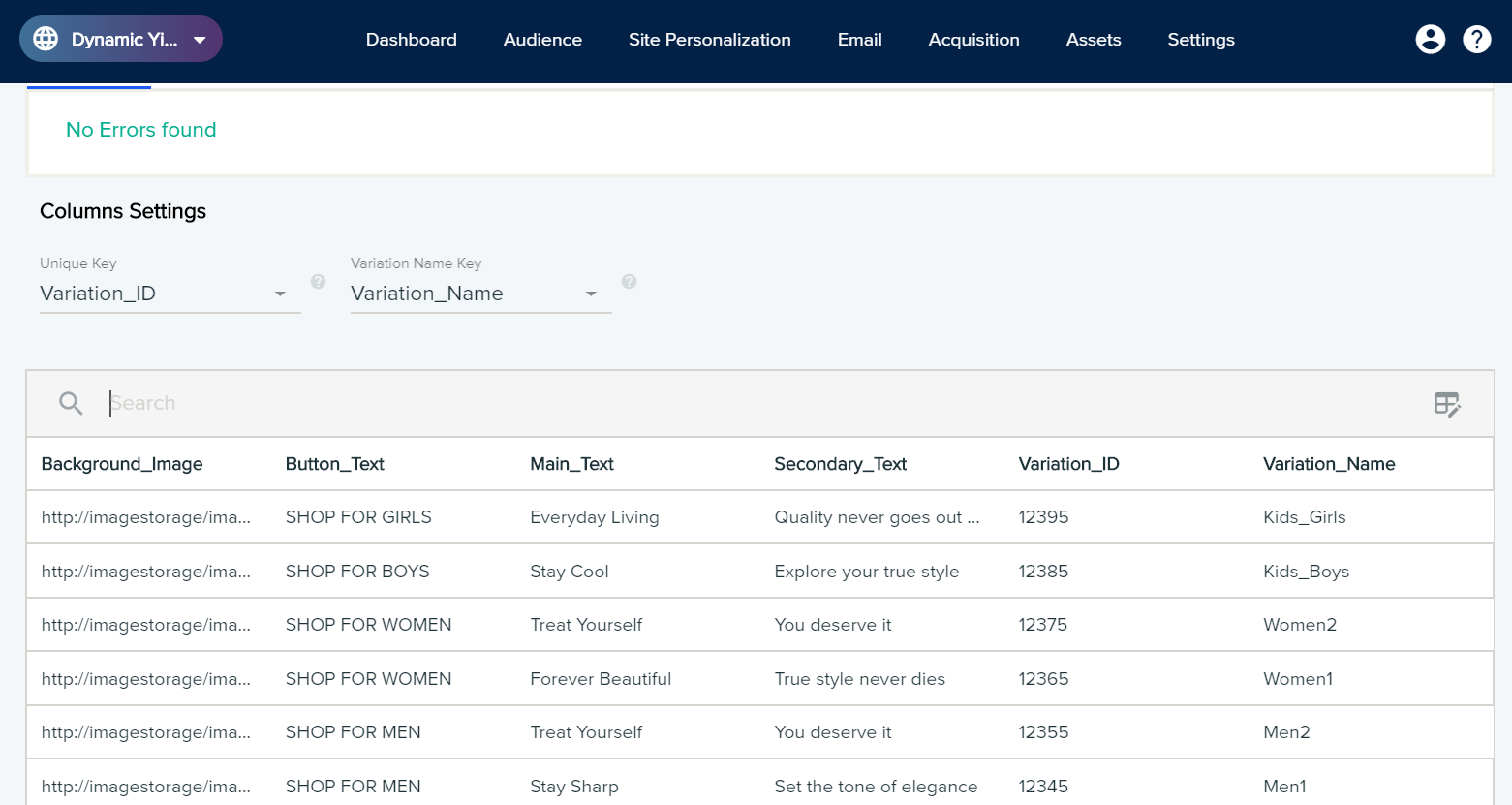This screenshot has width=1512, height=805.
Task: Open the help question mark icon in navbar
Action: [x=1477, y=39]
